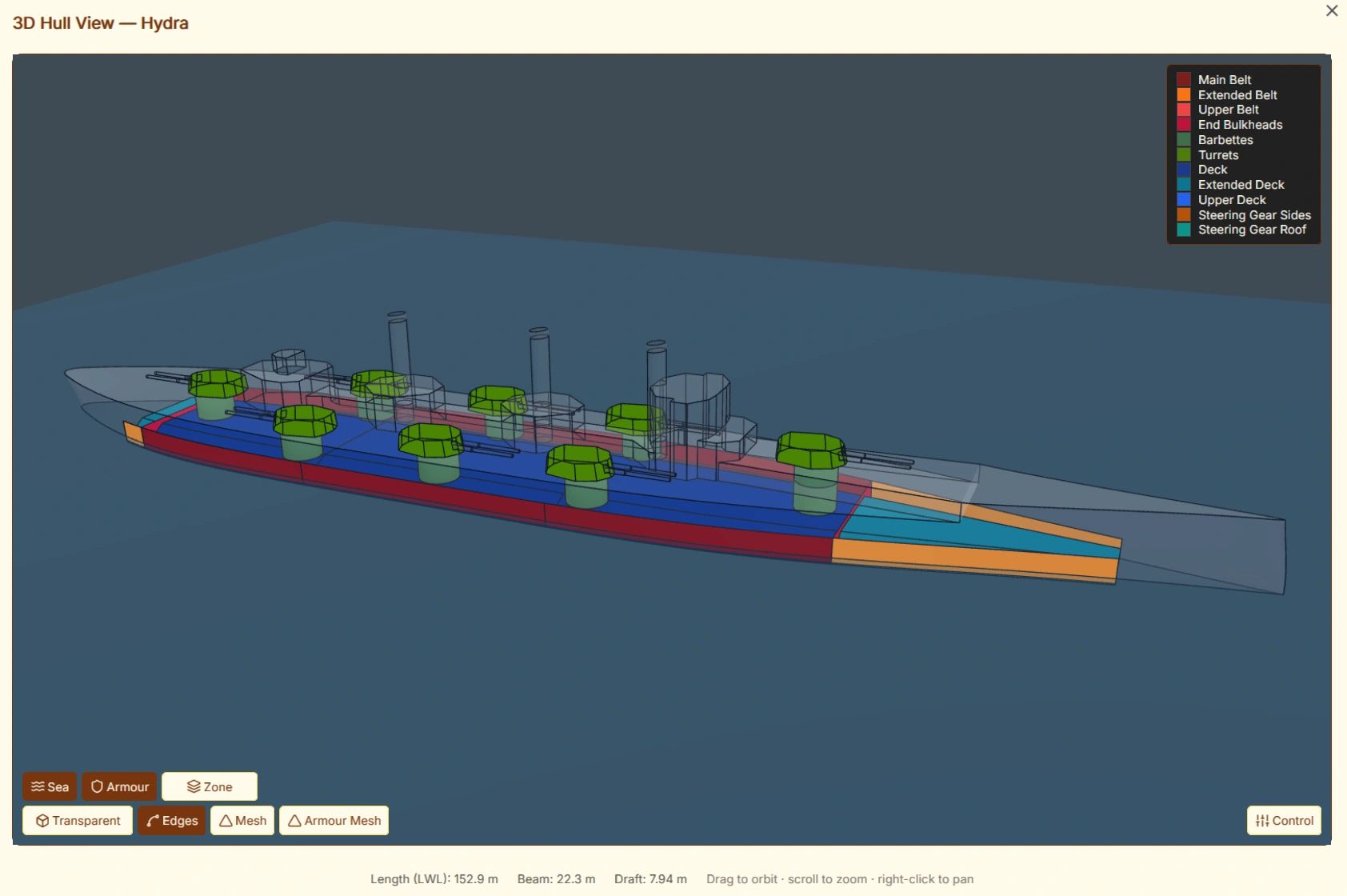The height and width of the screenshot is (896, 1347).
Task: Close the 3D Hull View dialog
Action: click(1332, 10)
